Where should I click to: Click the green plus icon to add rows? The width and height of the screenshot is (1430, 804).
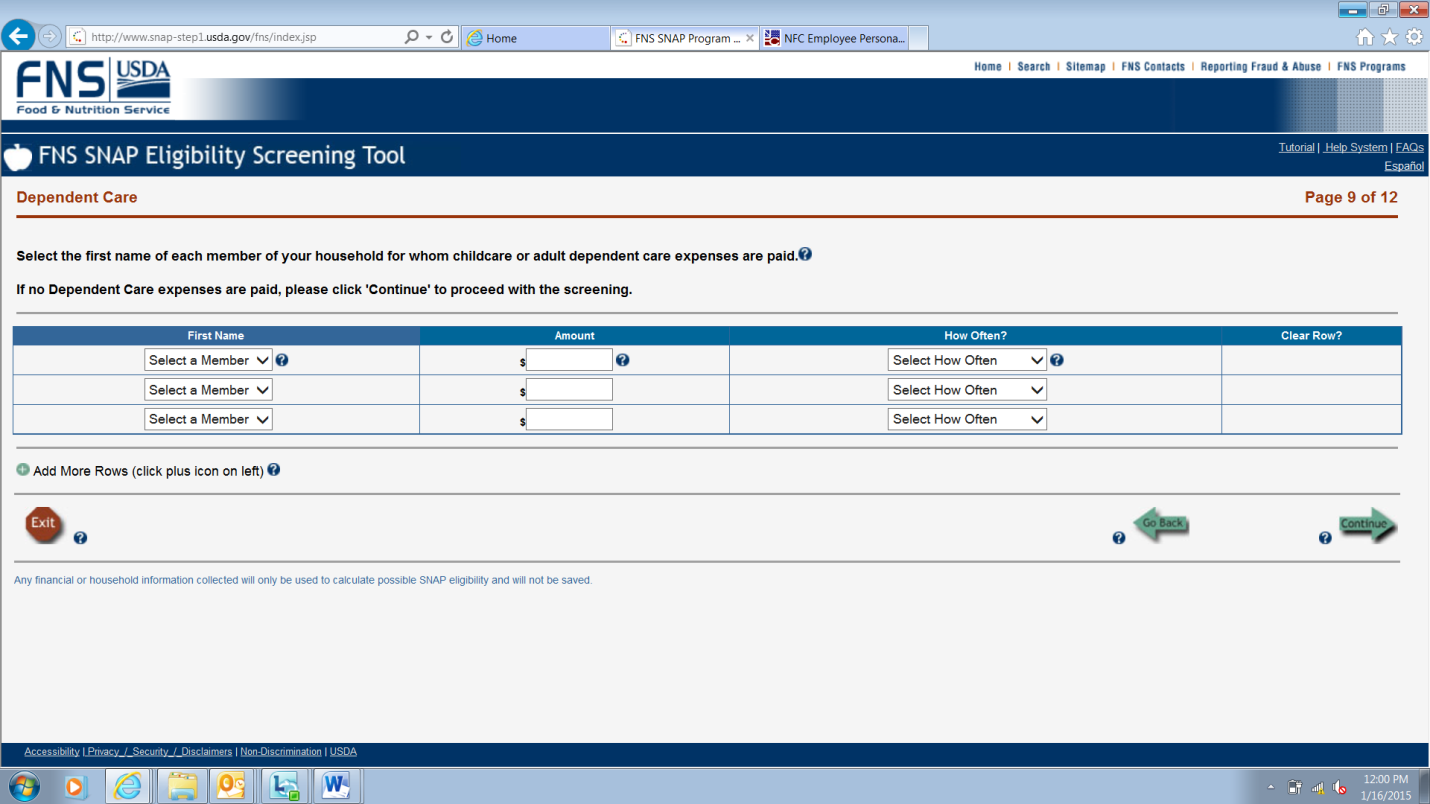(x=23, y=470)
